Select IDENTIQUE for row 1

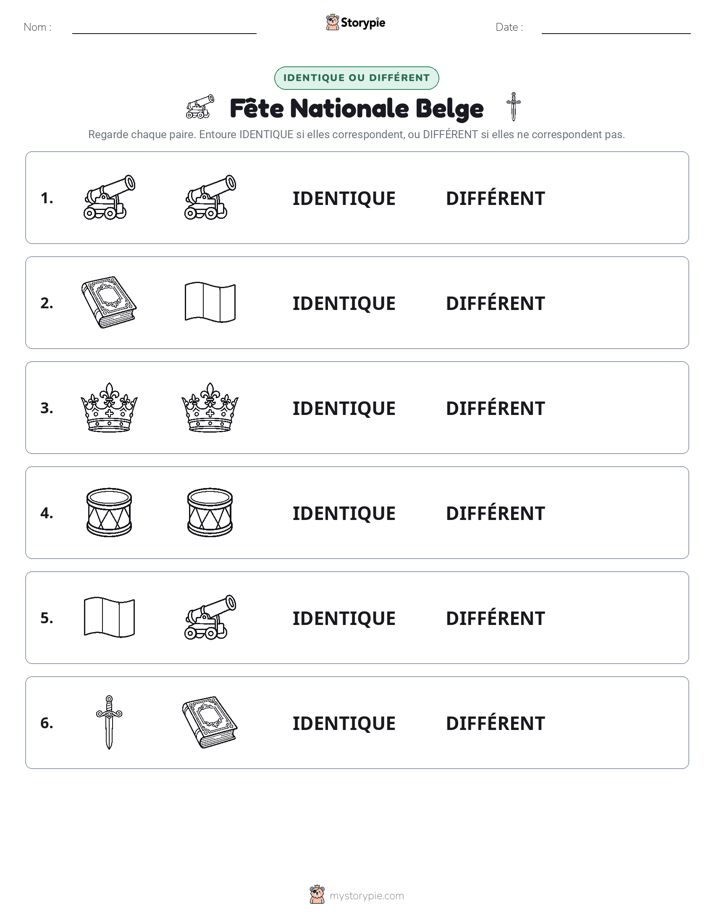[x=344, y=199]
